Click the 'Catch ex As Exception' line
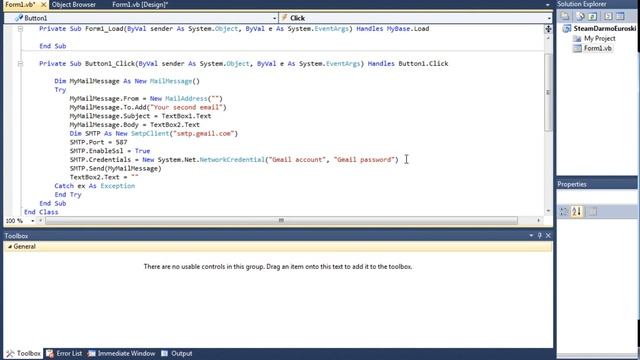Screen dimensions: 640x360 click(95, 186)
